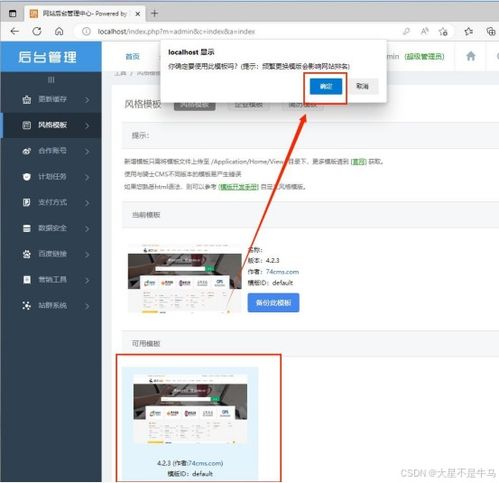The width and height of the screenshot is (499, 483).
Task: Expand the 风格模板 chevron arrow
Action: (87, 126)
